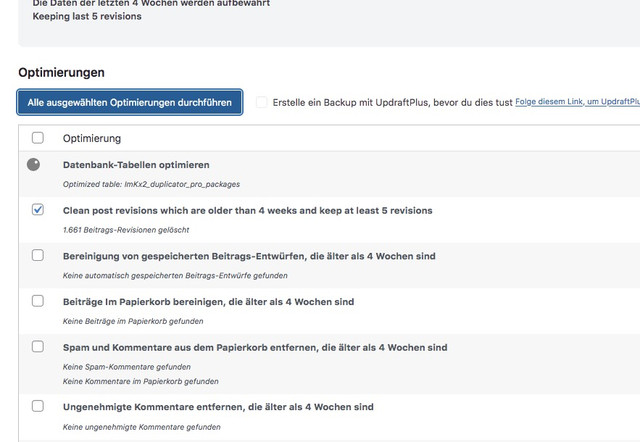Click '1.661 Beitrags-Revisionen gelöscht' status text
This screenshot has width=640, height=442.
(126, 230)
